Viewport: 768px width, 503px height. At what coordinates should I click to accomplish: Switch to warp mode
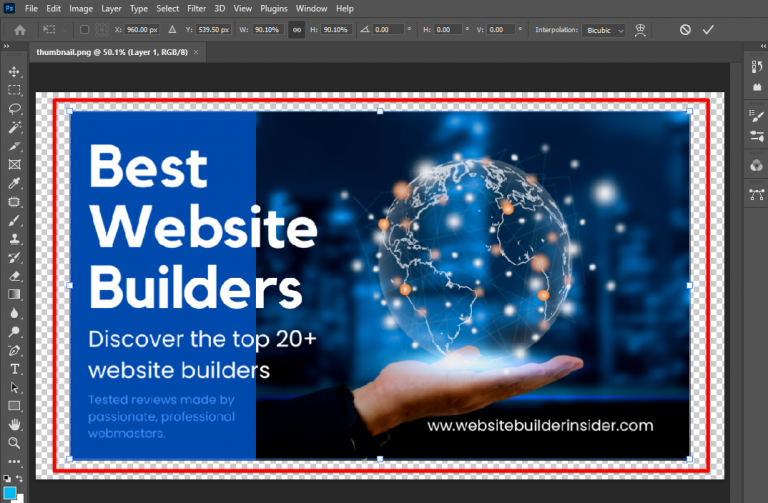coord(640,30)
